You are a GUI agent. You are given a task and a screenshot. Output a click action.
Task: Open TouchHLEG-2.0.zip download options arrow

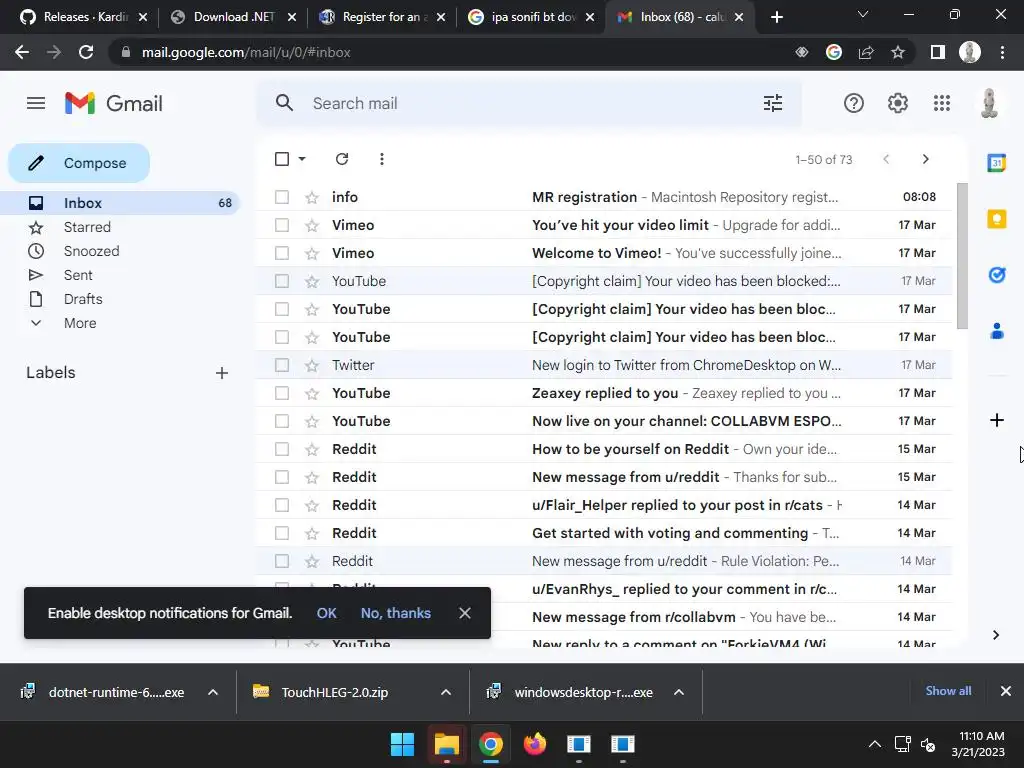[446, 692]
